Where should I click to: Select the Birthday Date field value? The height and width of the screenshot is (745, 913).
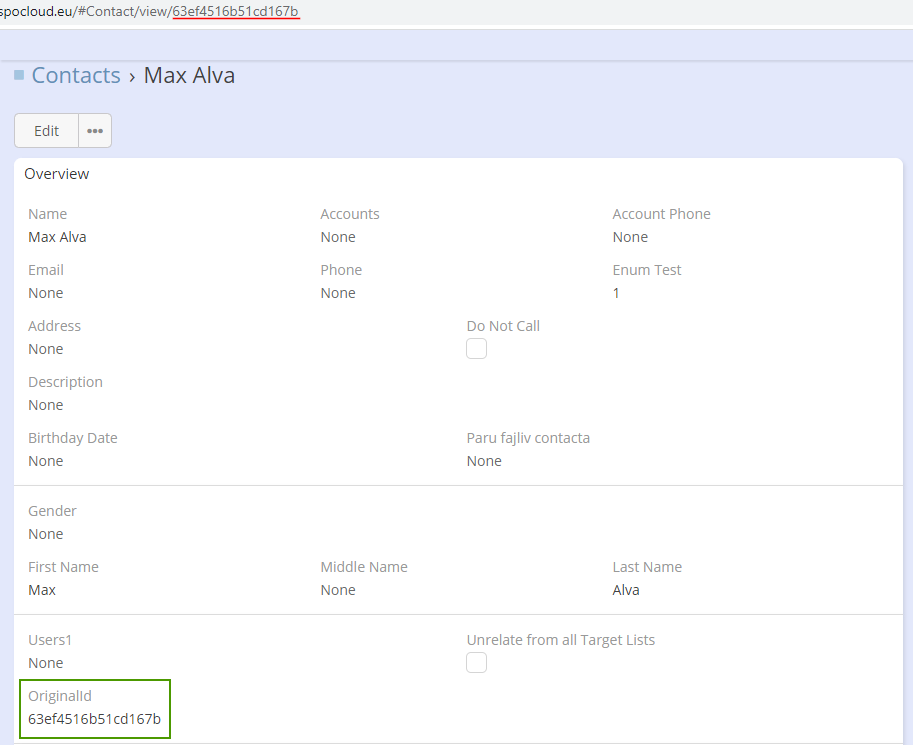(45, 461)
